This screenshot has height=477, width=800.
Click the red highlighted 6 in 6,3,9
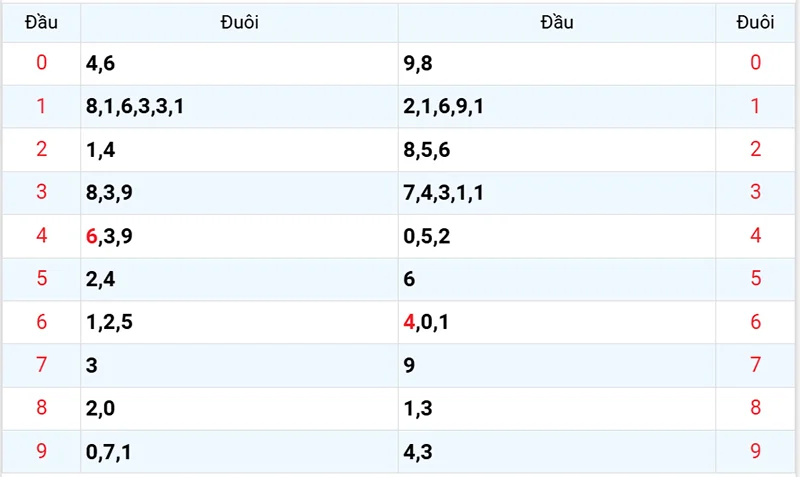coord(92,237)
